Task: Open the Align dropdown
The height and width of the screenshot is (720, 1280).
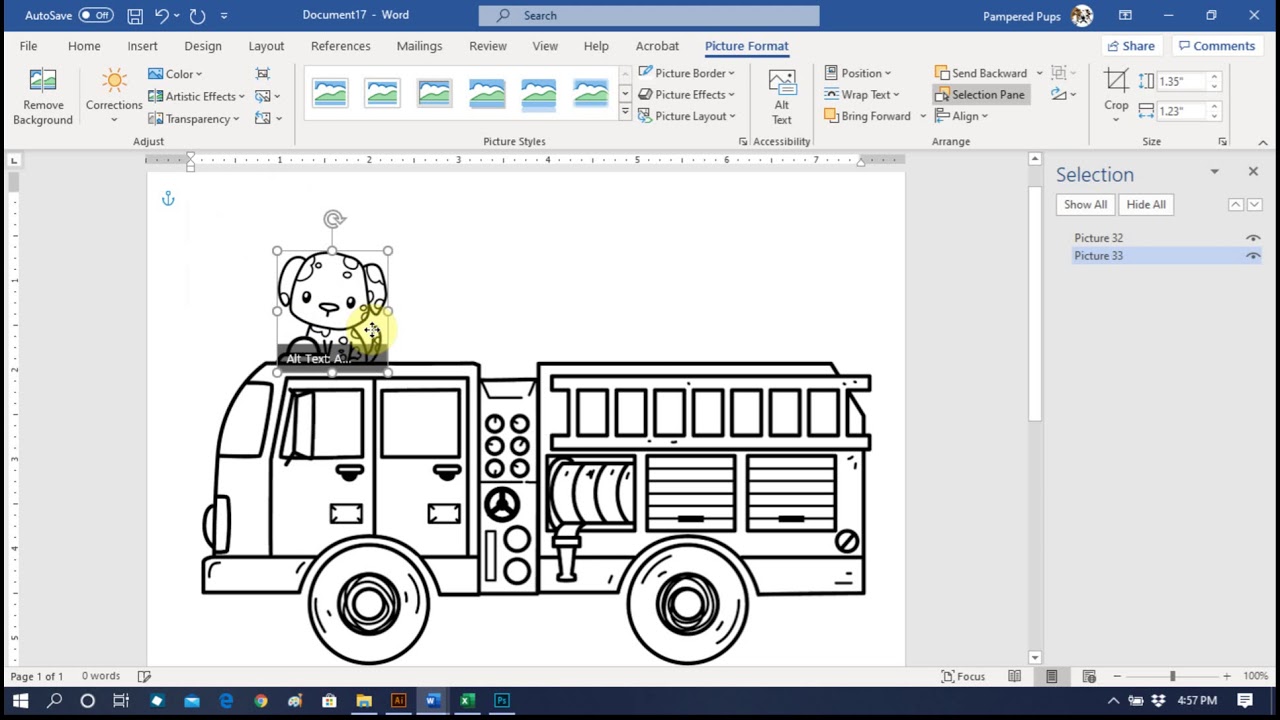Action: point(961,116)
